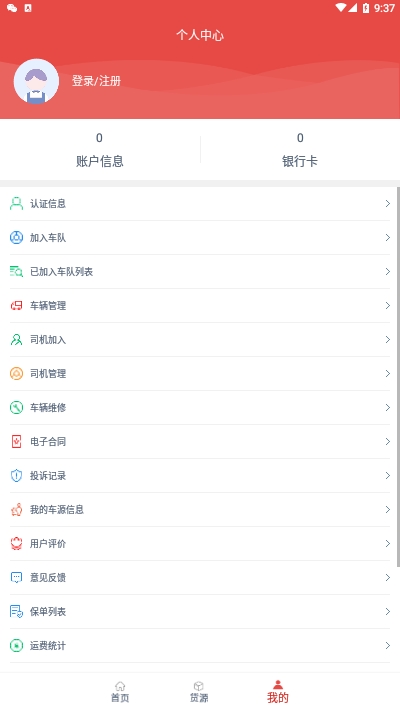This screenshot has height=710, width=400.
Task: Tap the 意见反馈 chat bubble icon
Action: [x=16, y=577]
